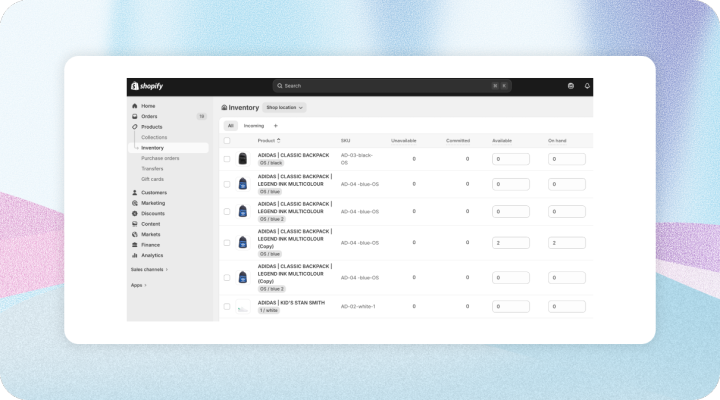Click the On hand column header
This screenshot has width=720, height=400.
pos(557,141)
